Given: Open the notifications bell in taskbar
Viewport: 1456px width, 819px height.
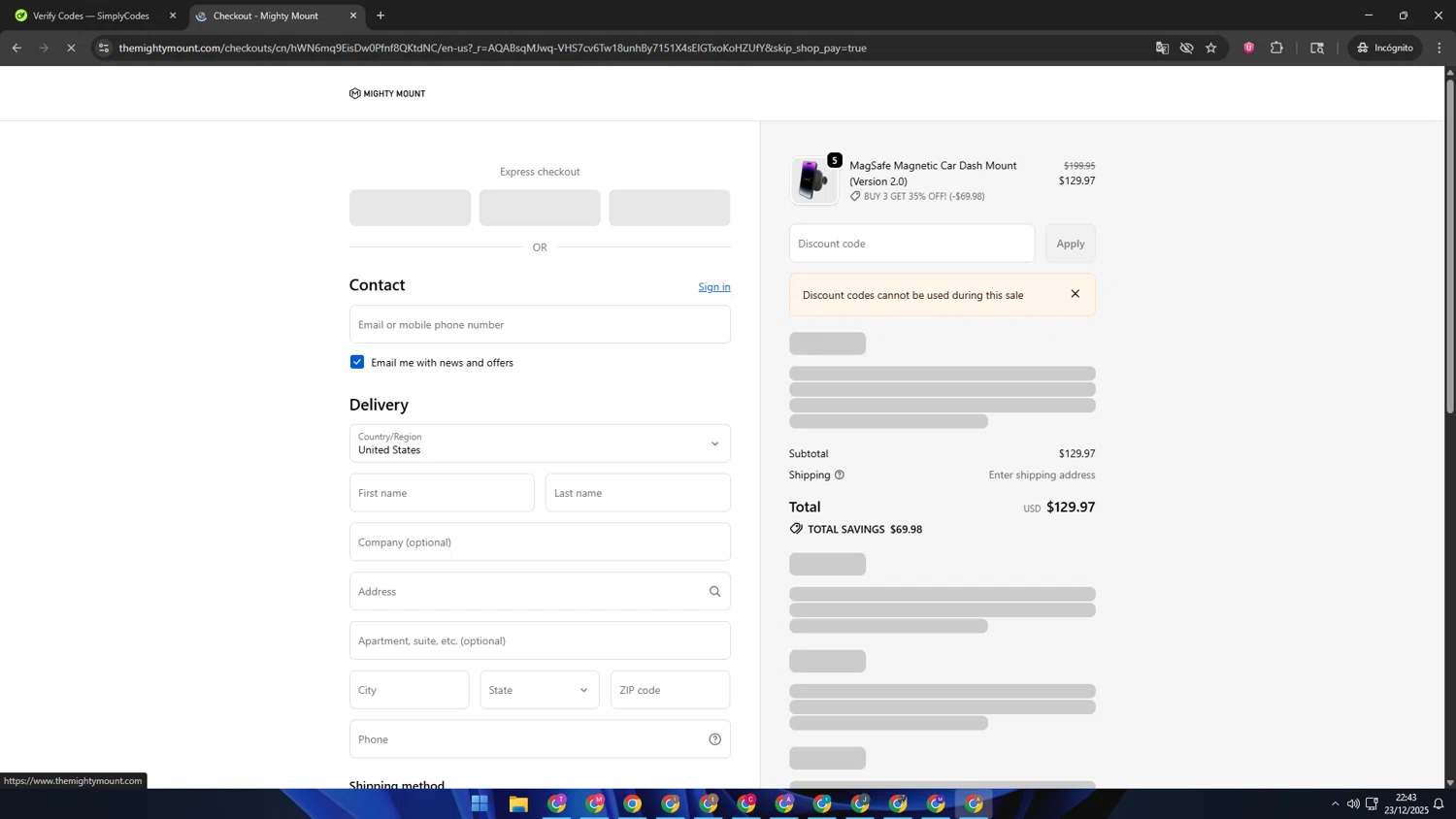Looking at the screenshot, I should pyautogui.click(x=1439, y=803).
